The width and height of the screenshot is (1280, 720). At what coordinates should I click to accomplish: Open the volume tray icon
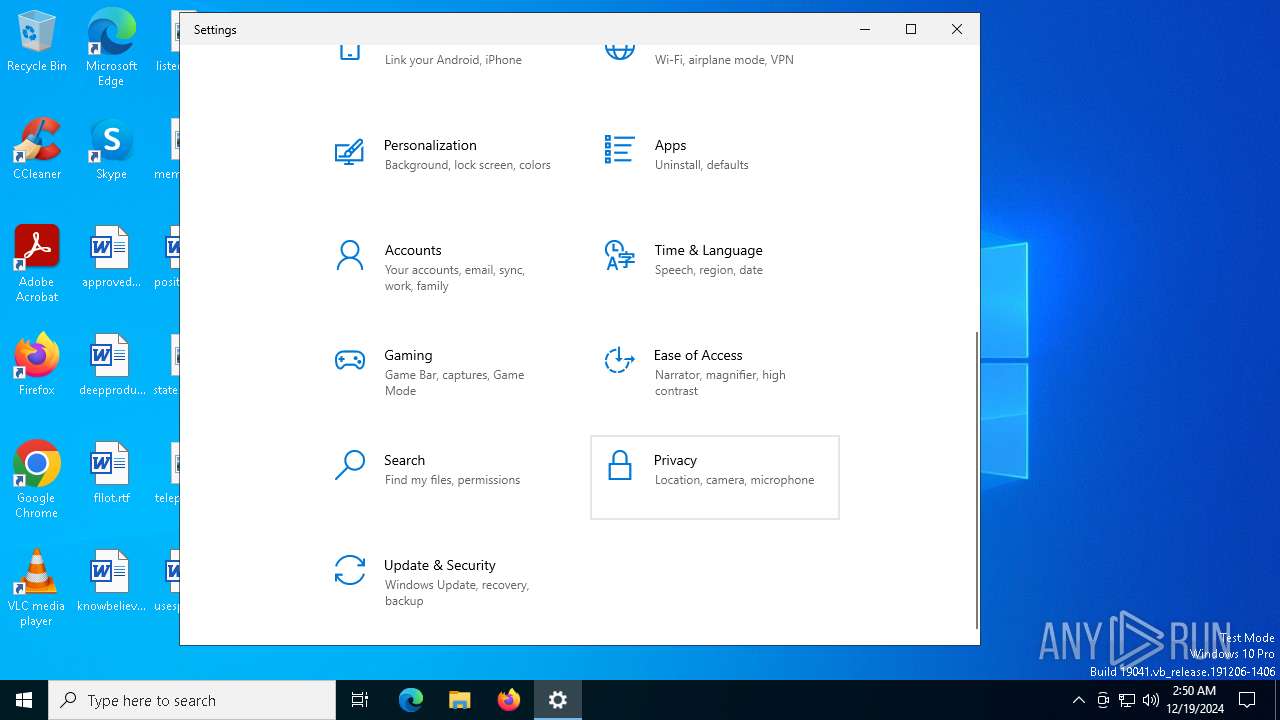pyautogui.click(x=1151, y=700)
